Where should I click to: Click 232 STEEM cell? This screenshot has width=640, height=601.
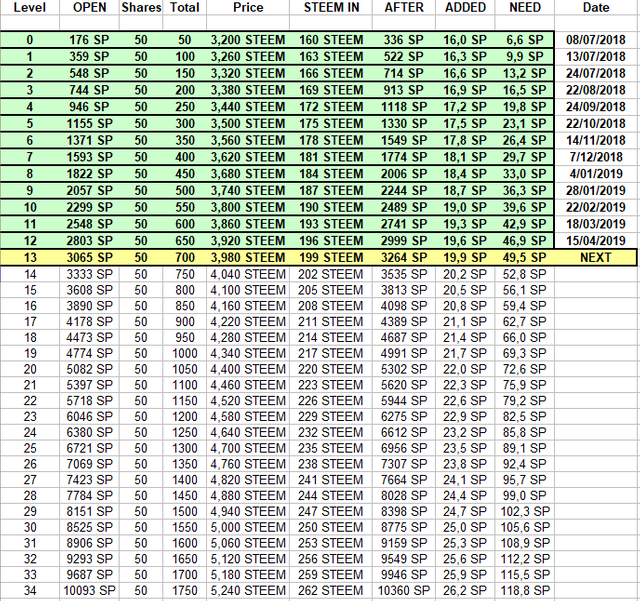[x=331, y=433]
